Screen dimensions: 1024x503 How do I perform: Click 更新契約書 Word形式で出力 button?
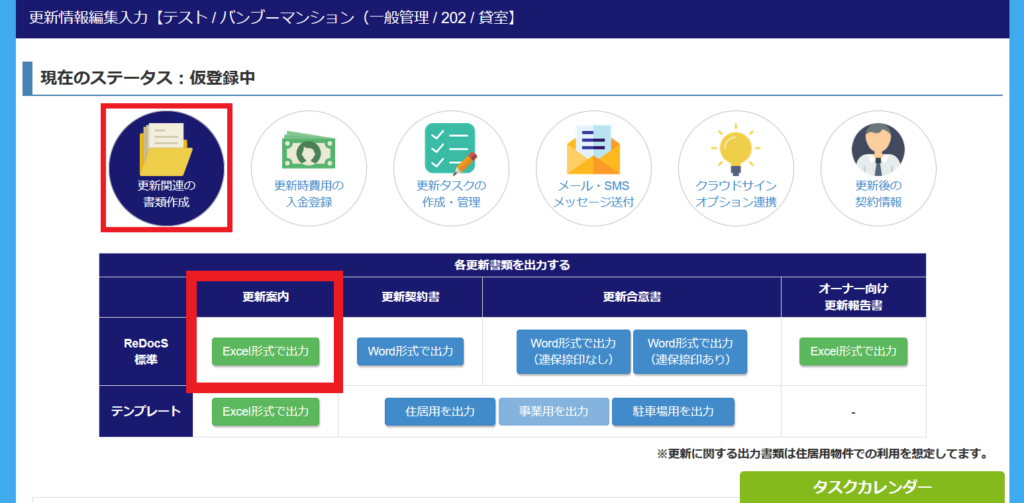(x=410, y=351)
